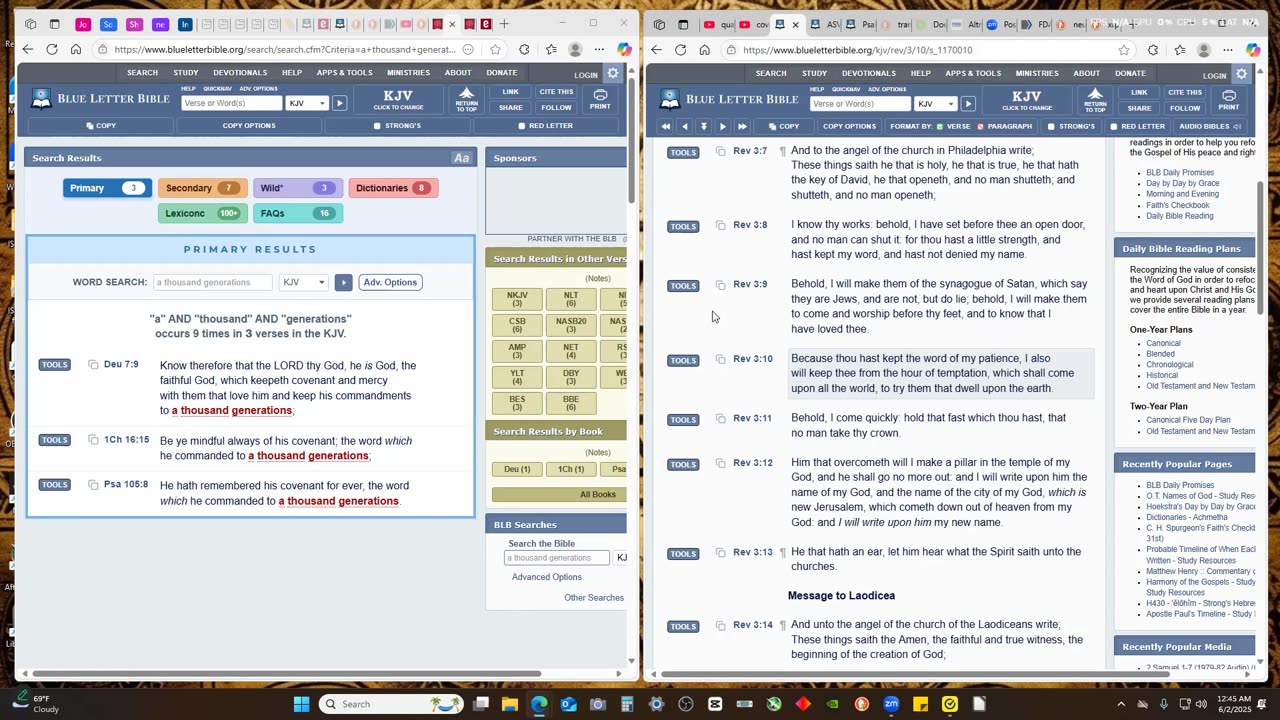1280x720 pixels.
Task: Click Return to Top in left window
Action: point(467,99)
